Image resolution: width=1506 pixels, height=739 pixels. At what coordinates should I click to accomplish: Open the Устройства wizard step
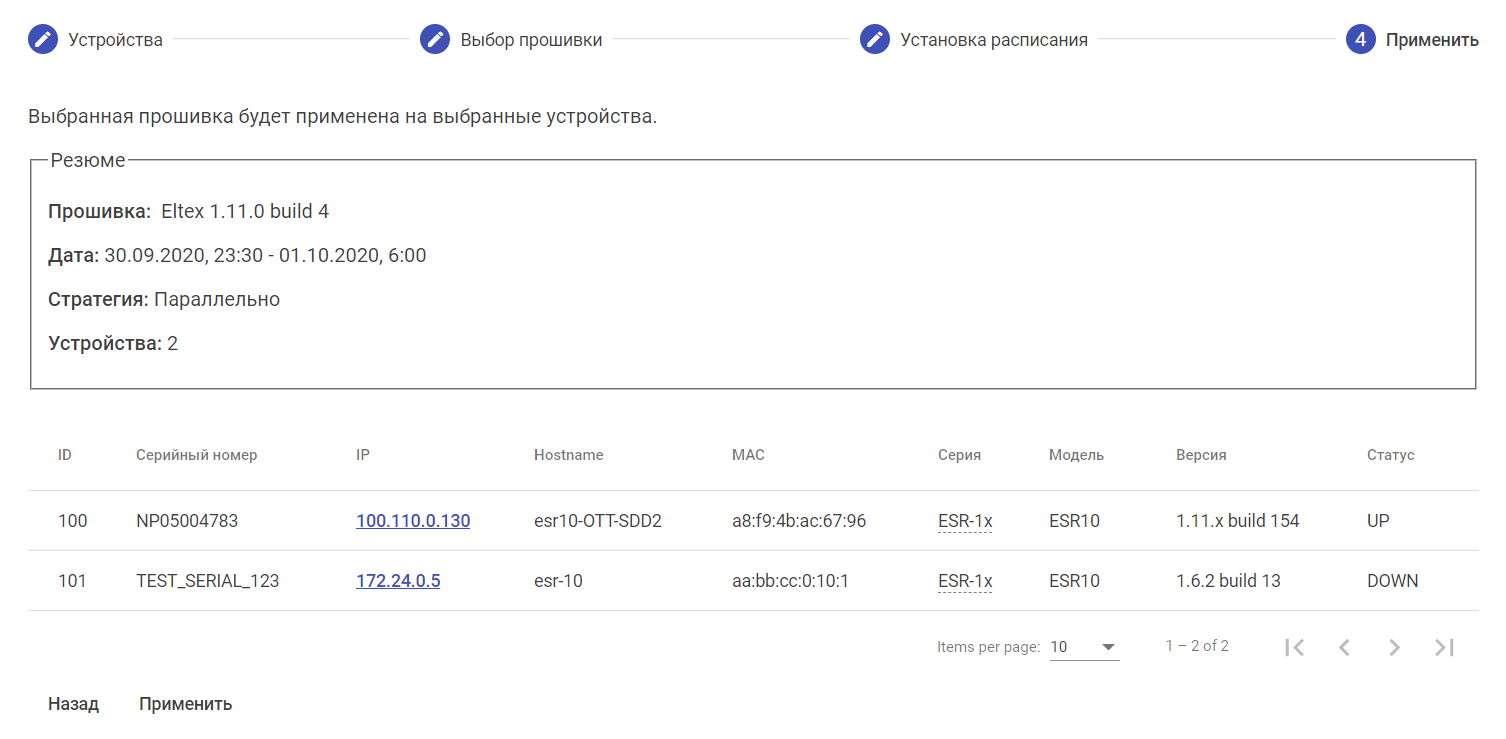click(115, 40)
